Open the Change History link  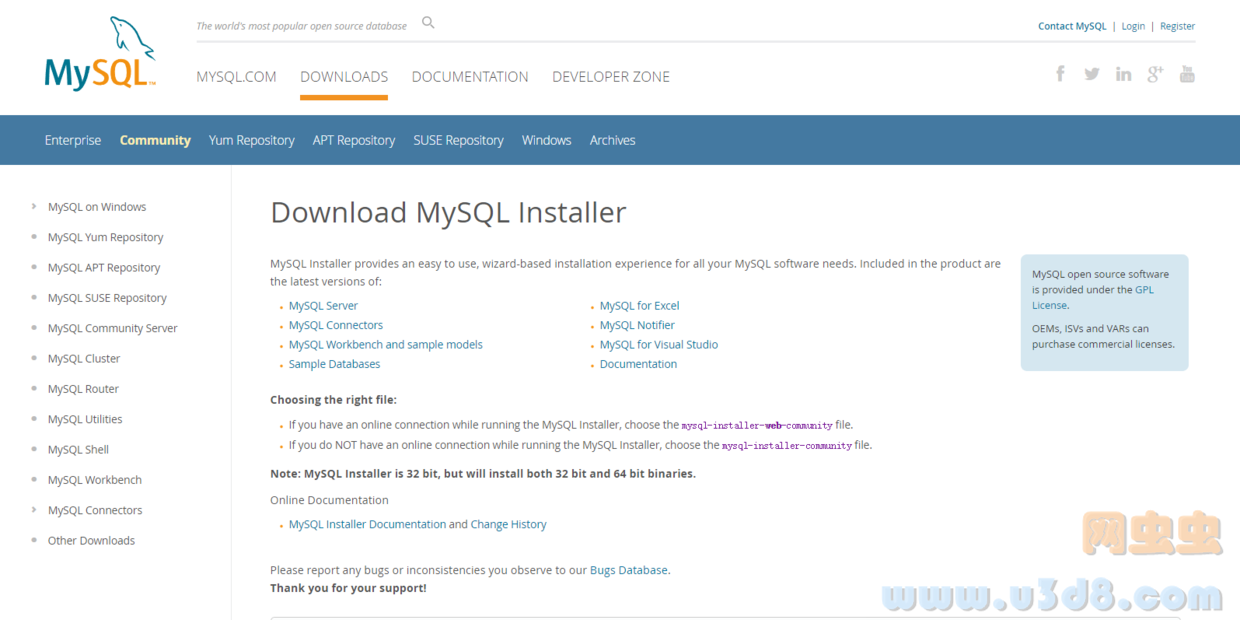click(x=509, y=524)
